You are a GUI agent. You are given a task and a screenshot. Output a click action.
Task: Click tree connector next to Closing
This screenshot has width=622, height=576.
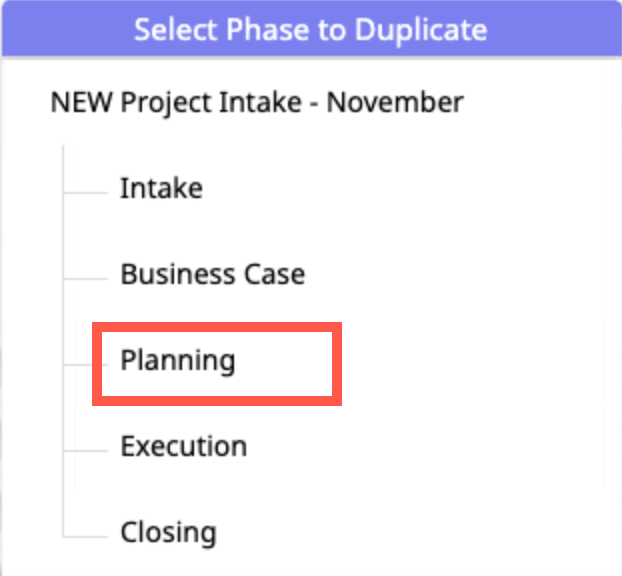pyautogui.click(x=86, y=535)
